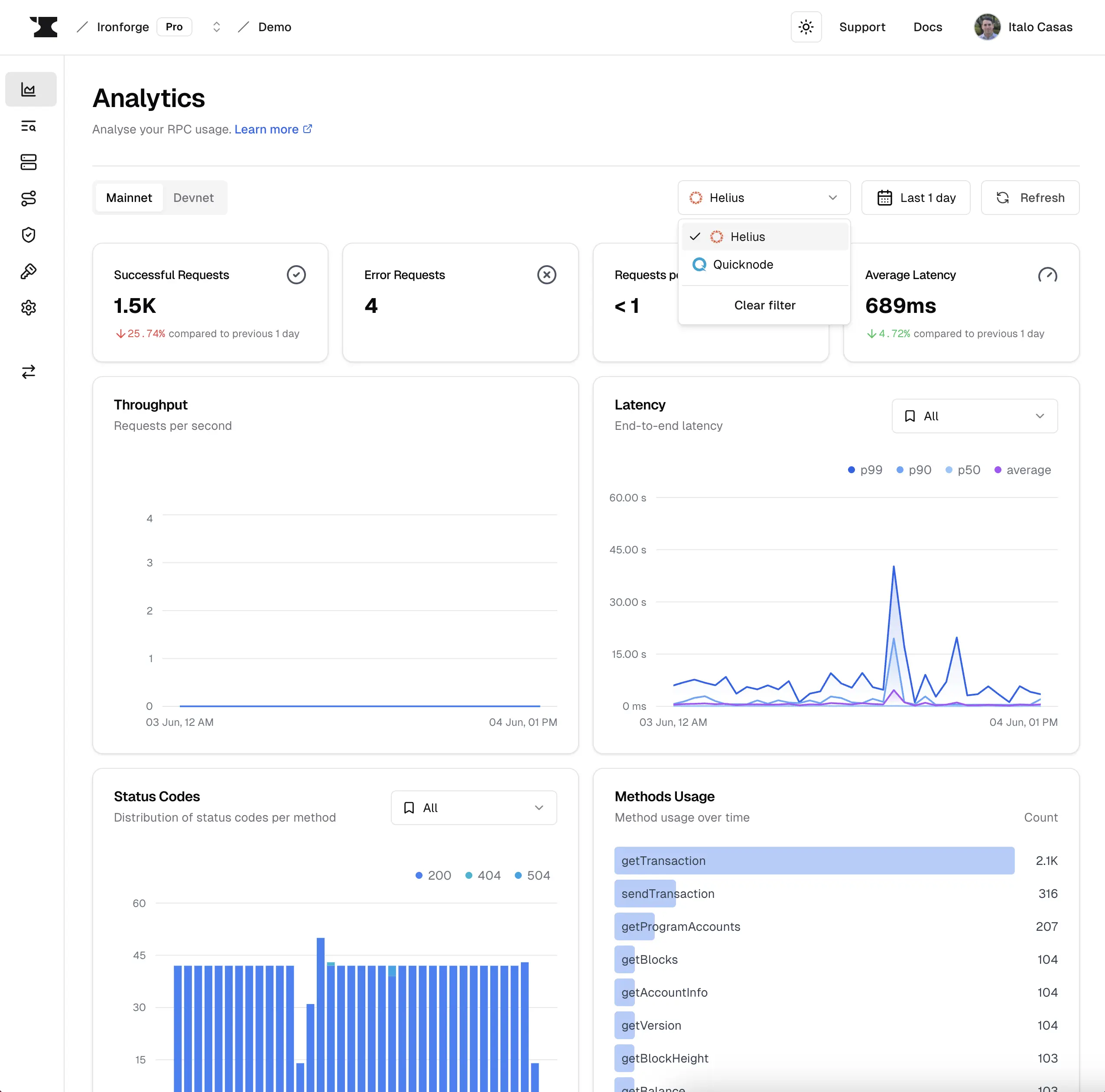
Task: Switch to the Devnet network
Action: coord(193,197)
